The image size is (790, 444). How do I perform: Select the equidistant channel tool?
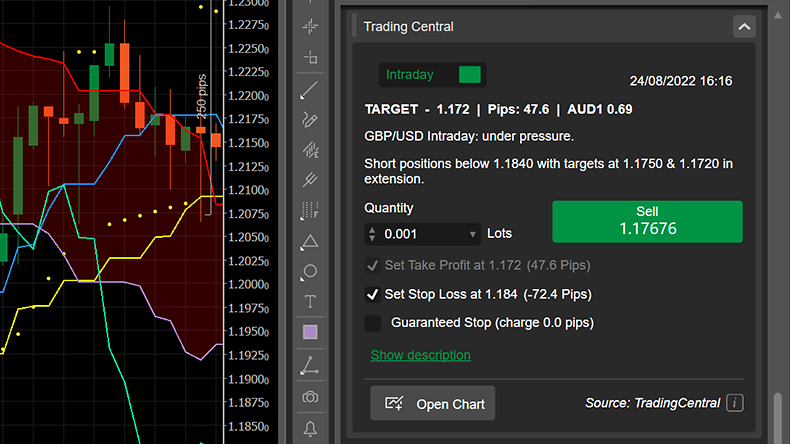310,150
